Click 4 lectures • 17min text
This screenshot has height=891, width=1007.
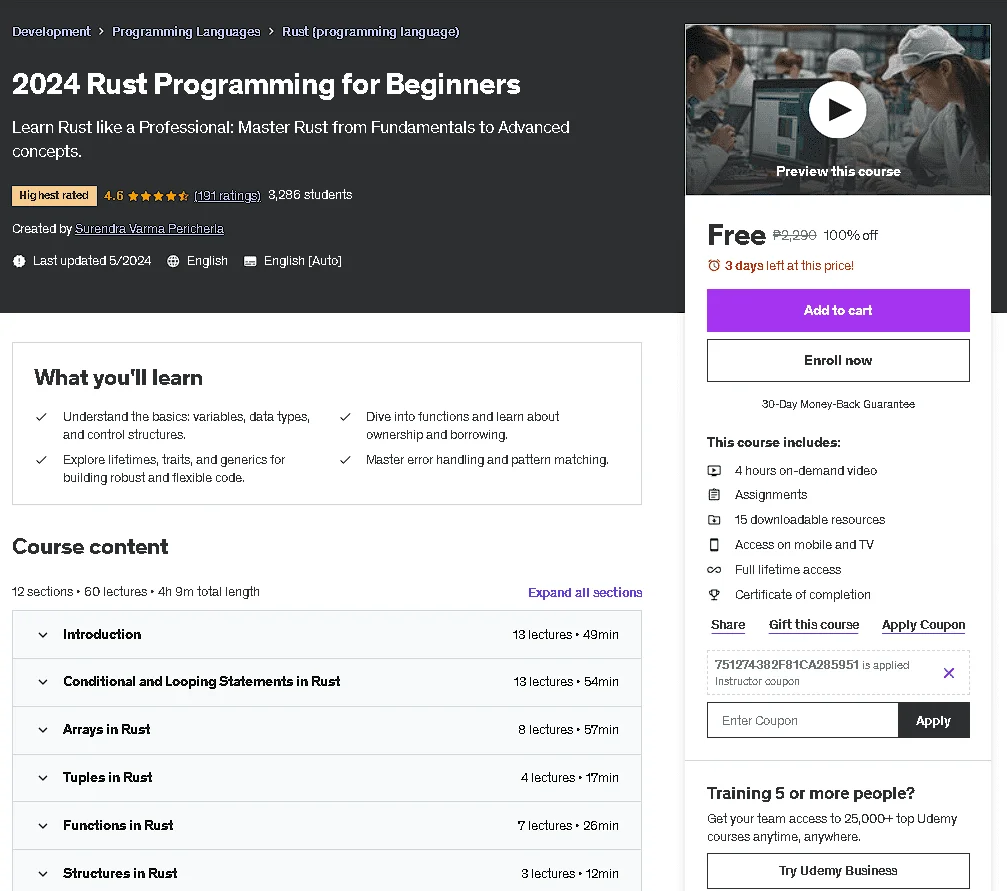(570, 777)
